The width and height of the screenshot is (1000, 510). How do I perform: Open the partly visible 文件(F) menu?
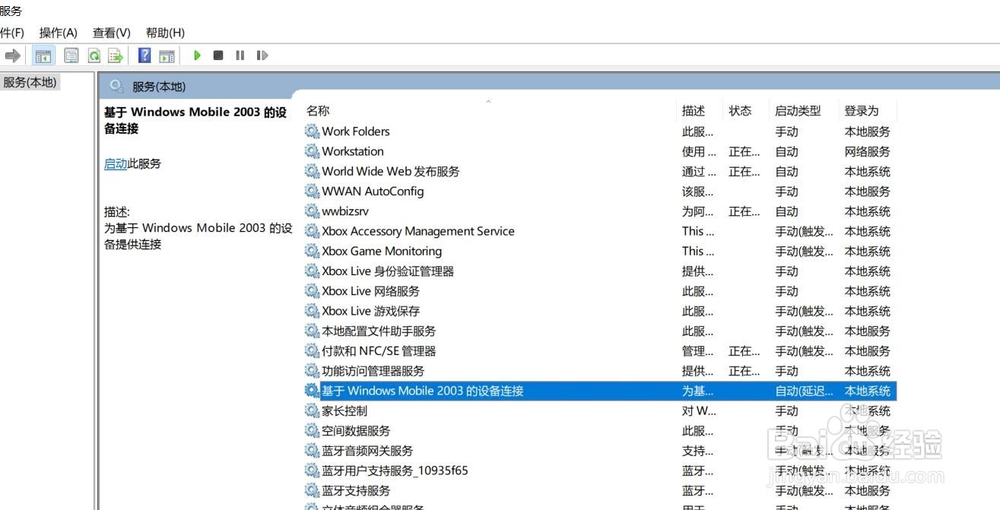[12, 33]
